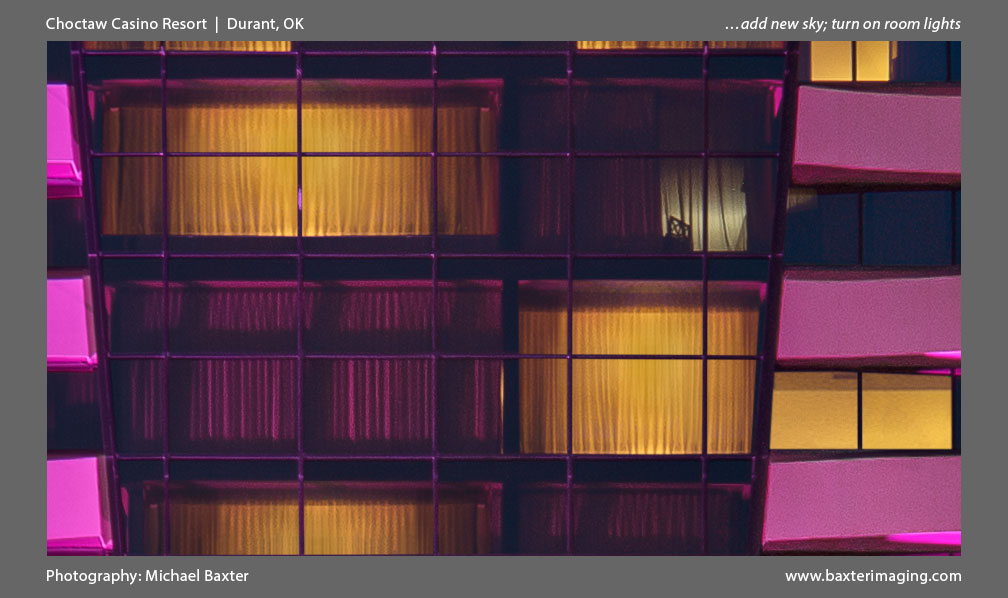Click the white-curtained window in upper row
The image size is (1008, 598).
(703, 205)
